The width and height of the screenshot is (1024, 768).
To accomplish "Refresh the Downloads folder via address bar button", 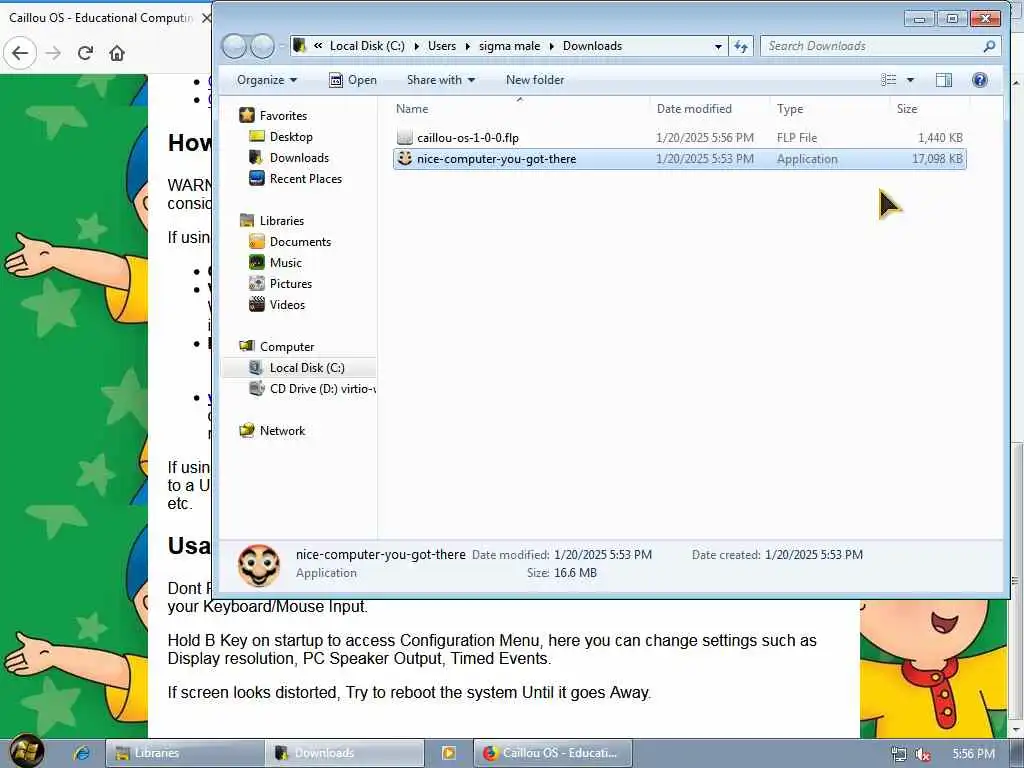I will 741,46.
